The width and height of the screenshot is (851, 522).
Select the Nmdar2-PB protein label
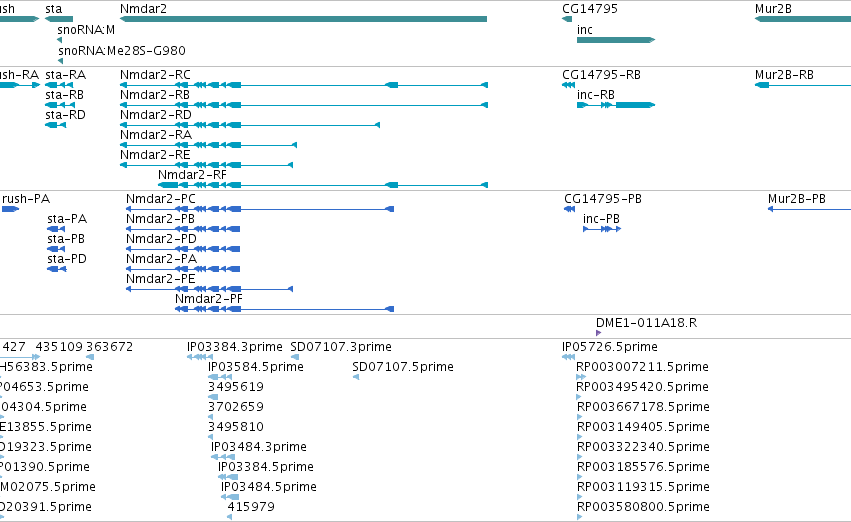click(160, 219)
